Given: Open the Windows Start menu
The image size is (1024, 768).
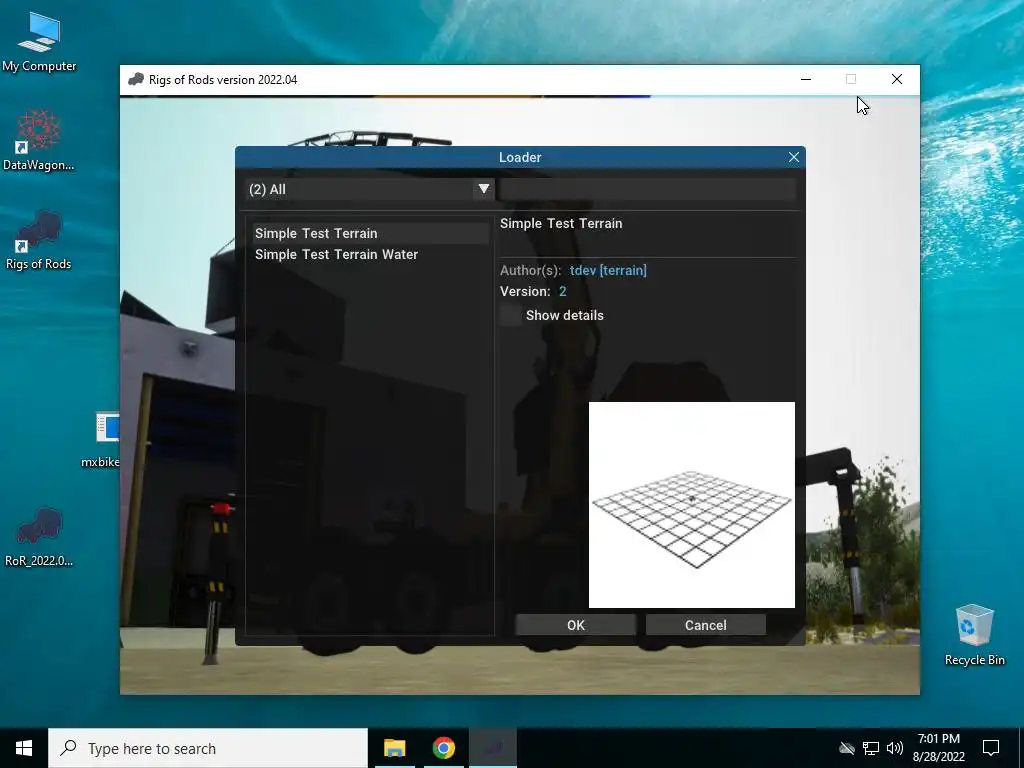Looking at the screenshot, I should [24, 748].
